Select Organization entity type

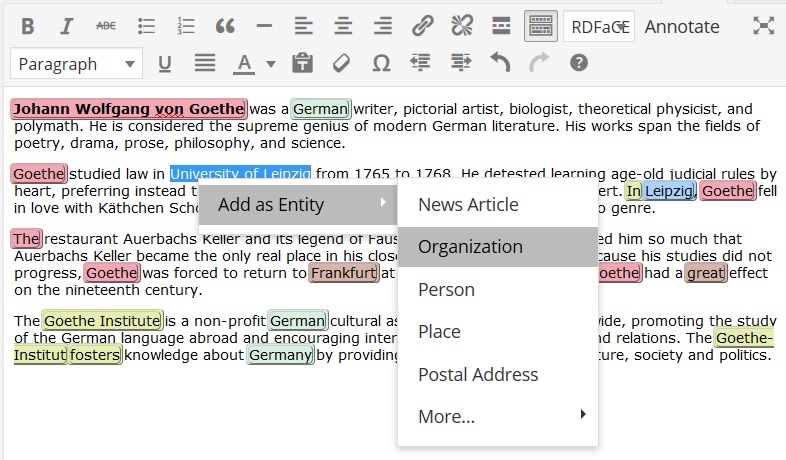(498, 247)
